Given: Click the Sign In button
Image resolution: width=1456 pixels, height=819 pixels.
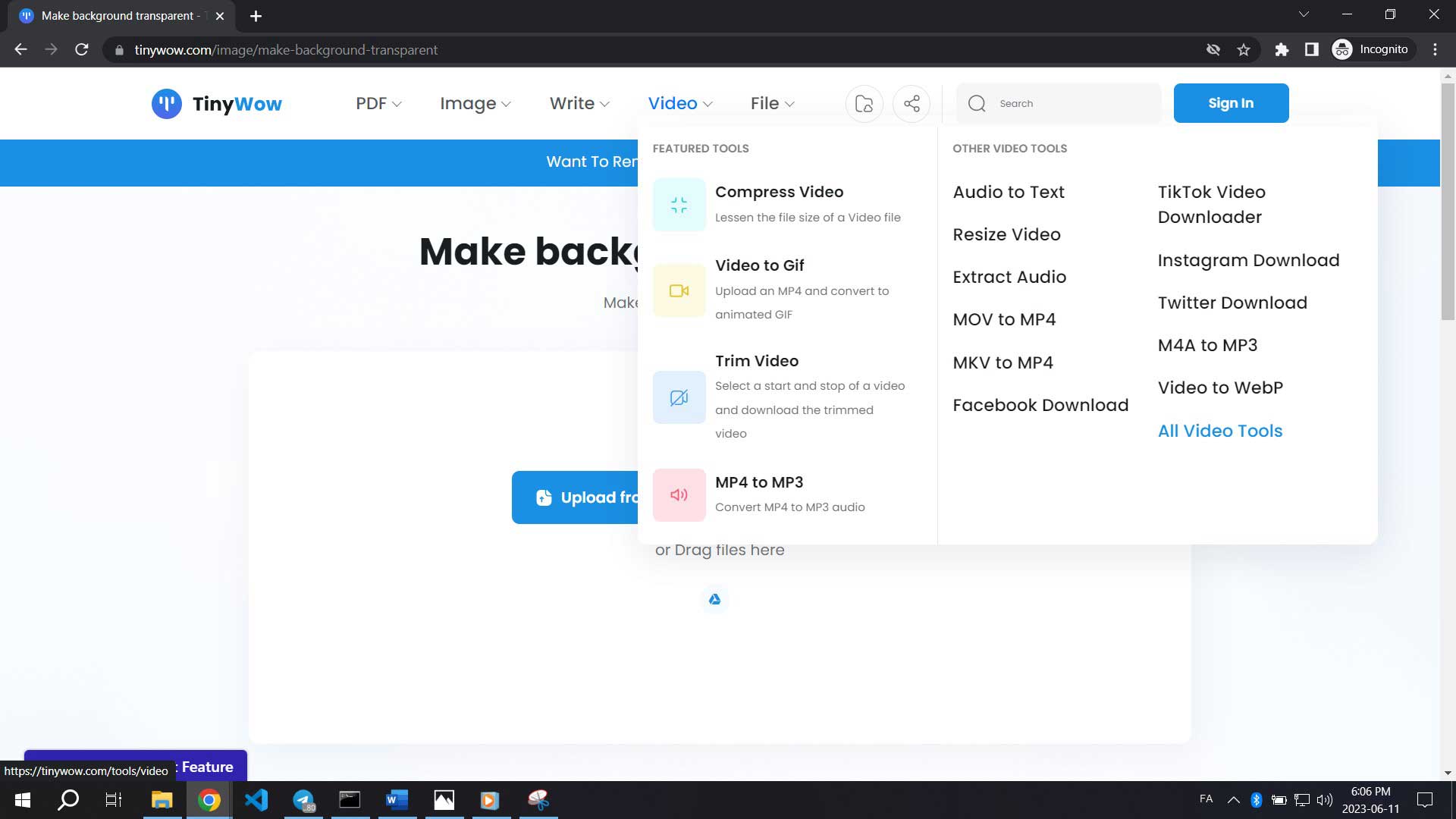Looking at the screenshot, I should tap(1231, 103).
